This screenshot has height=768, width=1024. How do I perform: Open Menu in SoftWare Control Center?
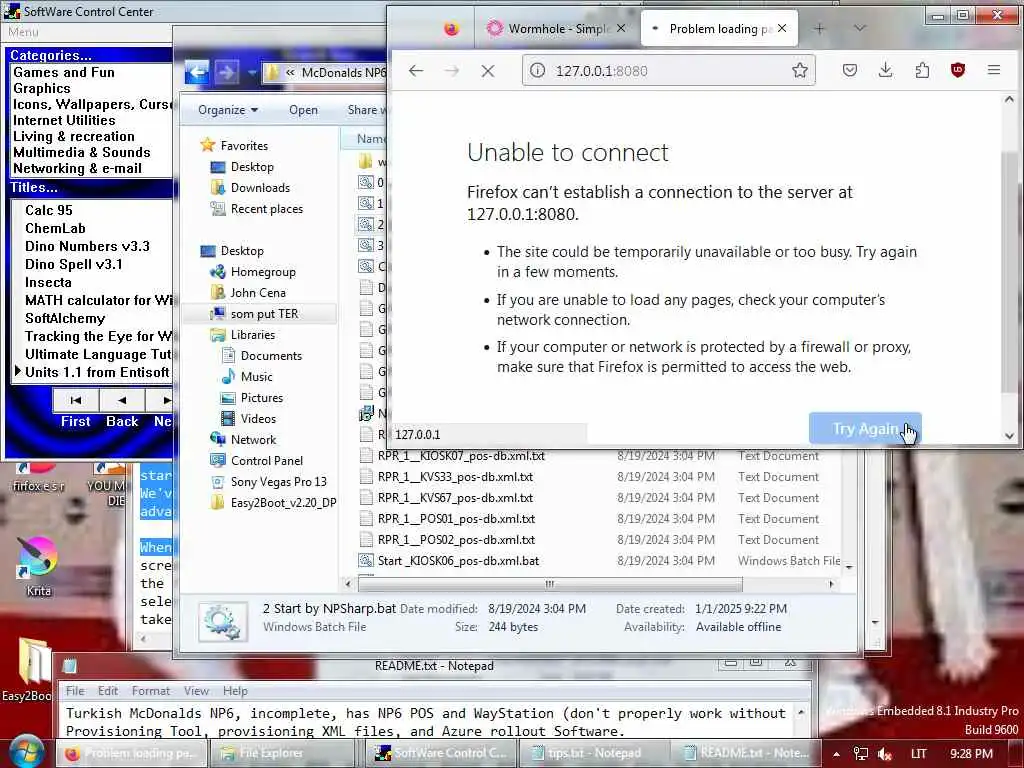(x=23, y=32)
